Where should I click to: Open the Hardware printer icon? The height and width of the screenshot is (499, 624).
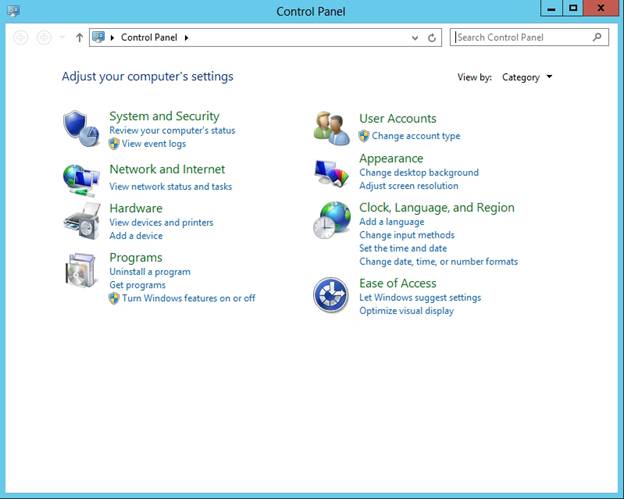click(x=82, y=221)
